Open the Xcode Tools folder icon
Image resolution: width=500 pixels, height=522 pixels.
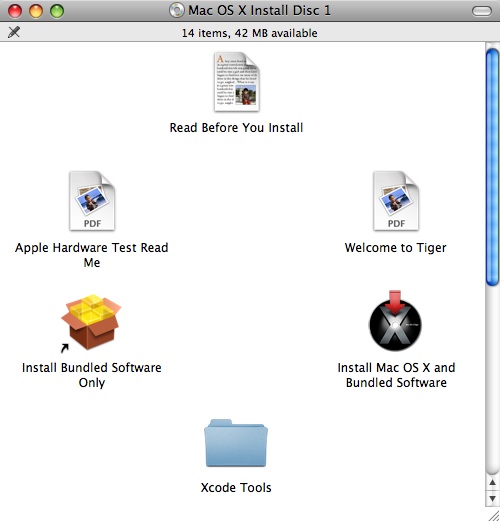(236, 443)
